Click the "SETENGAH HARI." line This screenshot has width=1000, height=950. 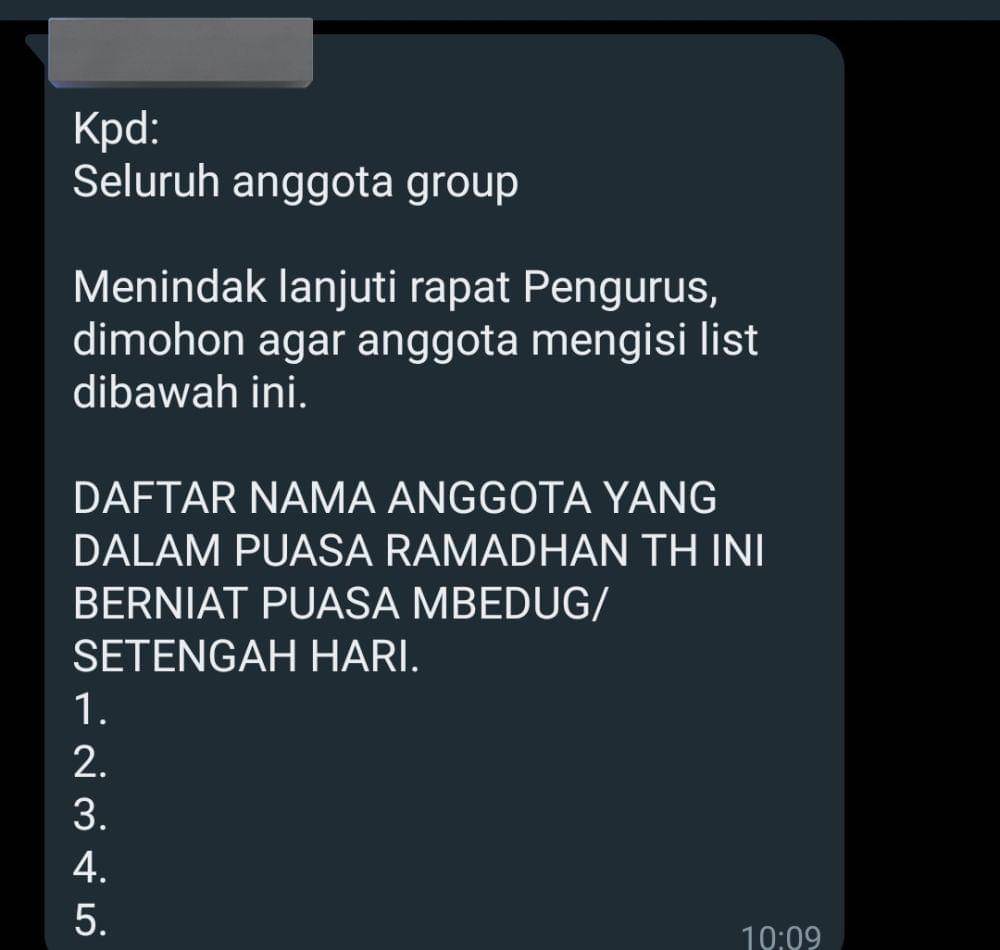(246, 657)
